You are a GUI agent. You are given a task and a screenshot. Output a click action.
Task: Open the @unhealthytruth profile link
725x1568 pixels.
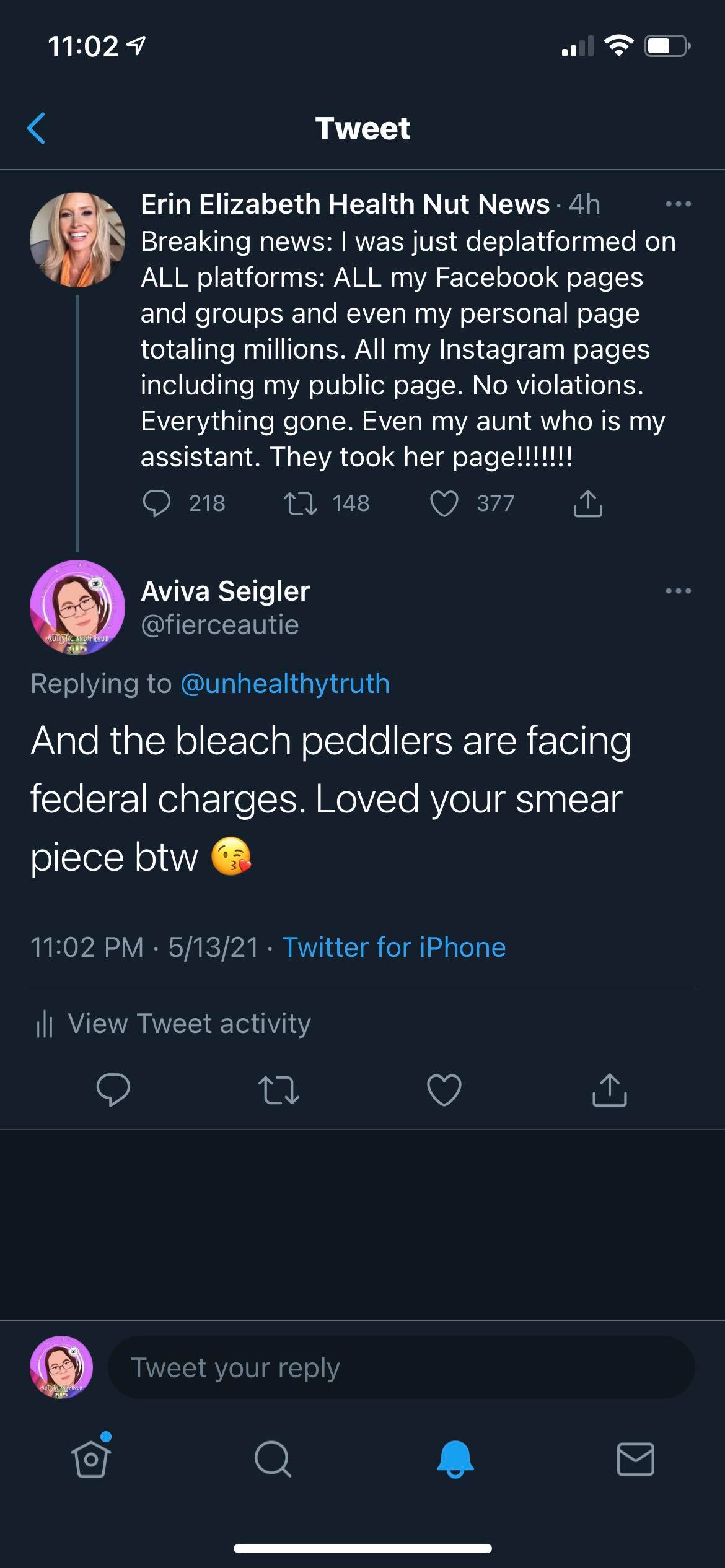click(x=284, y=684)
